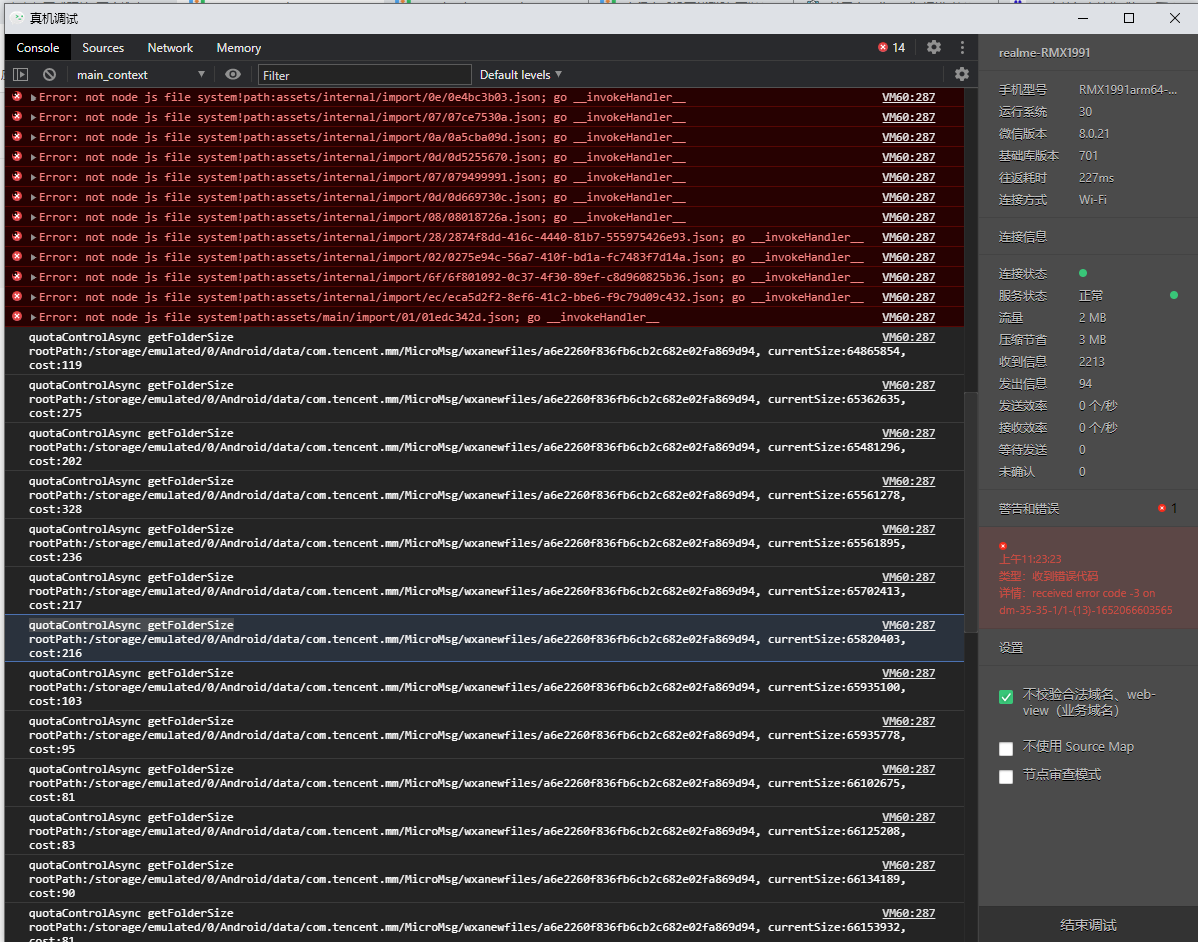Switch to the Sources tab
This screenshot has width=1198, height=942.
pyautogui.click(x=103, y=47)
